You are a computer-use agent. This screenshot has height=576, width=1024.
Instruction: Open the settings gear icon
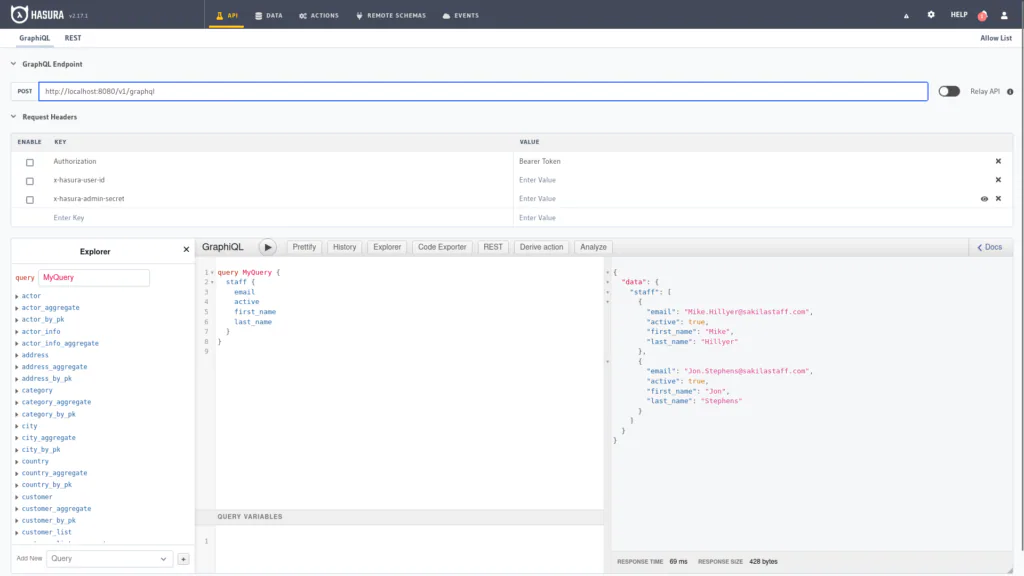[931, 15]
